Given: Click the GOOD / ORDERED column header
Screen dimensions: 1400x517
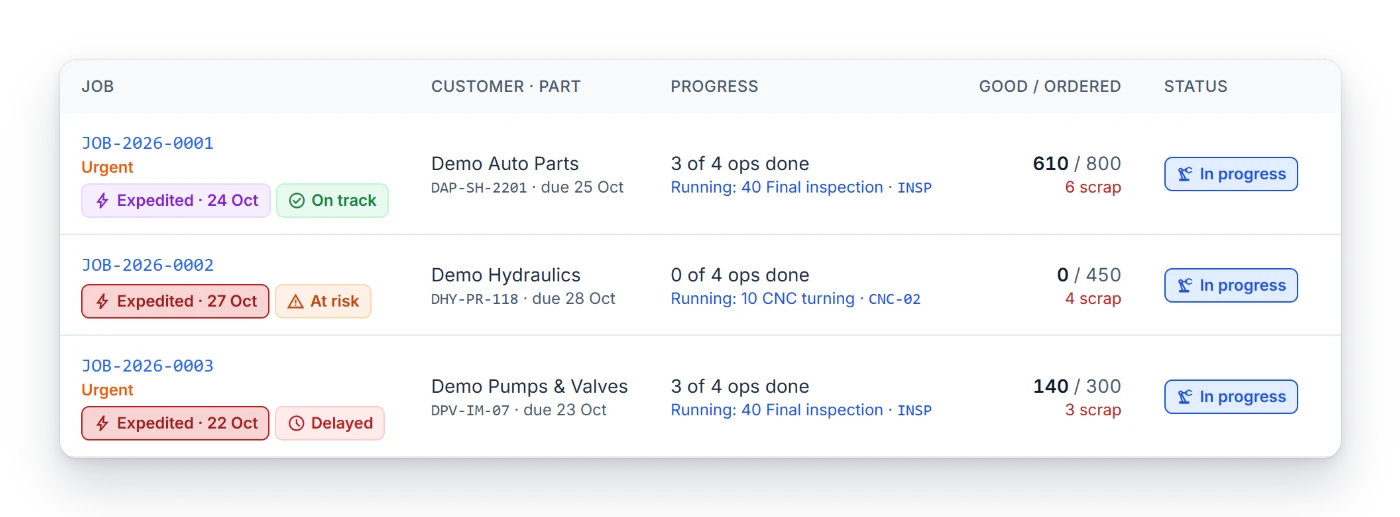Looking at the screenshot, I should pyautogui.click(x=1050, y=87).
